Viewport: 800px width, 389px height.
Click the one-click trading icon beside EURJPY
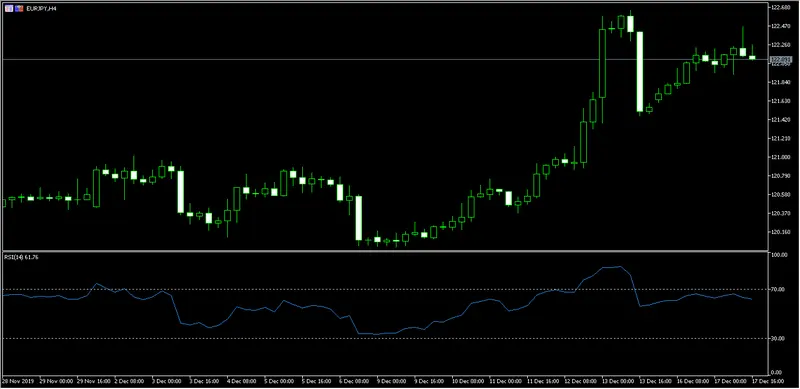[8, 9]
